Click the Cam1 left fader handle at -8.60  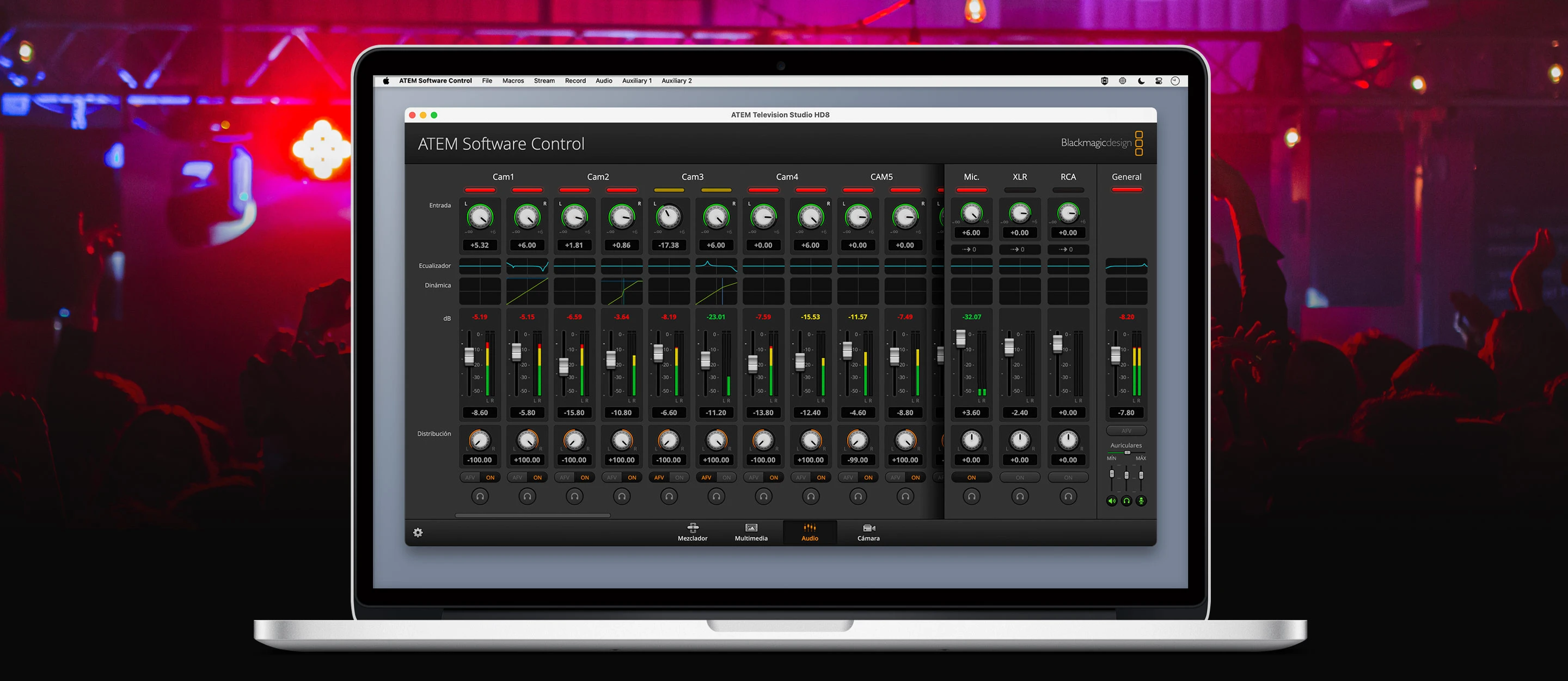tap(469, 356)
